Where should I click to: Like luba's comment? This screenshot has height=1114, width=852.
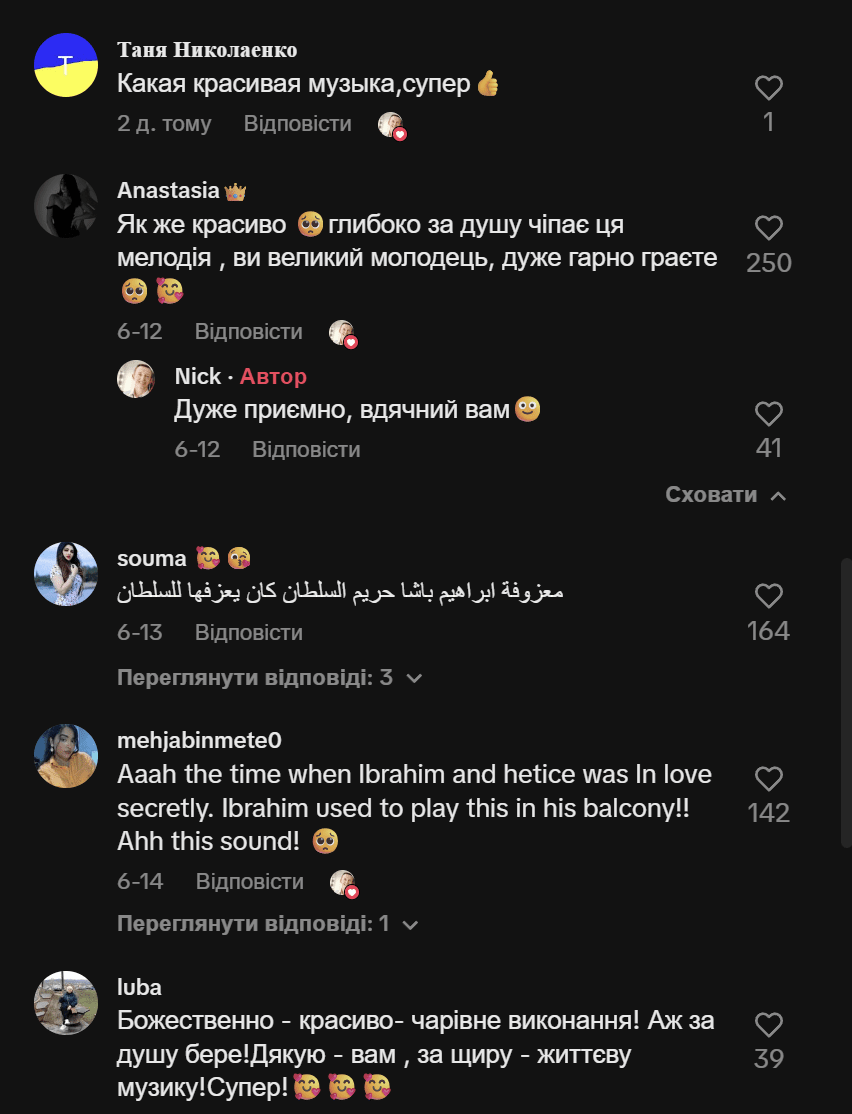768,1025
